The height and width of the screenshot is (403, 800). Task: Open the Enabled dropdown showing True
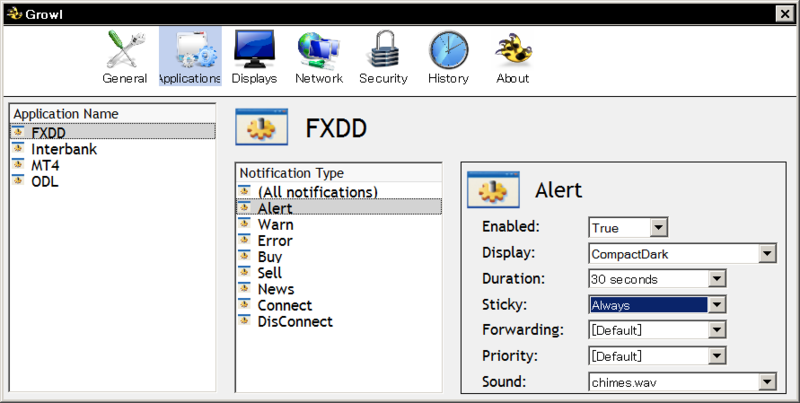click(x=659, y=228)
